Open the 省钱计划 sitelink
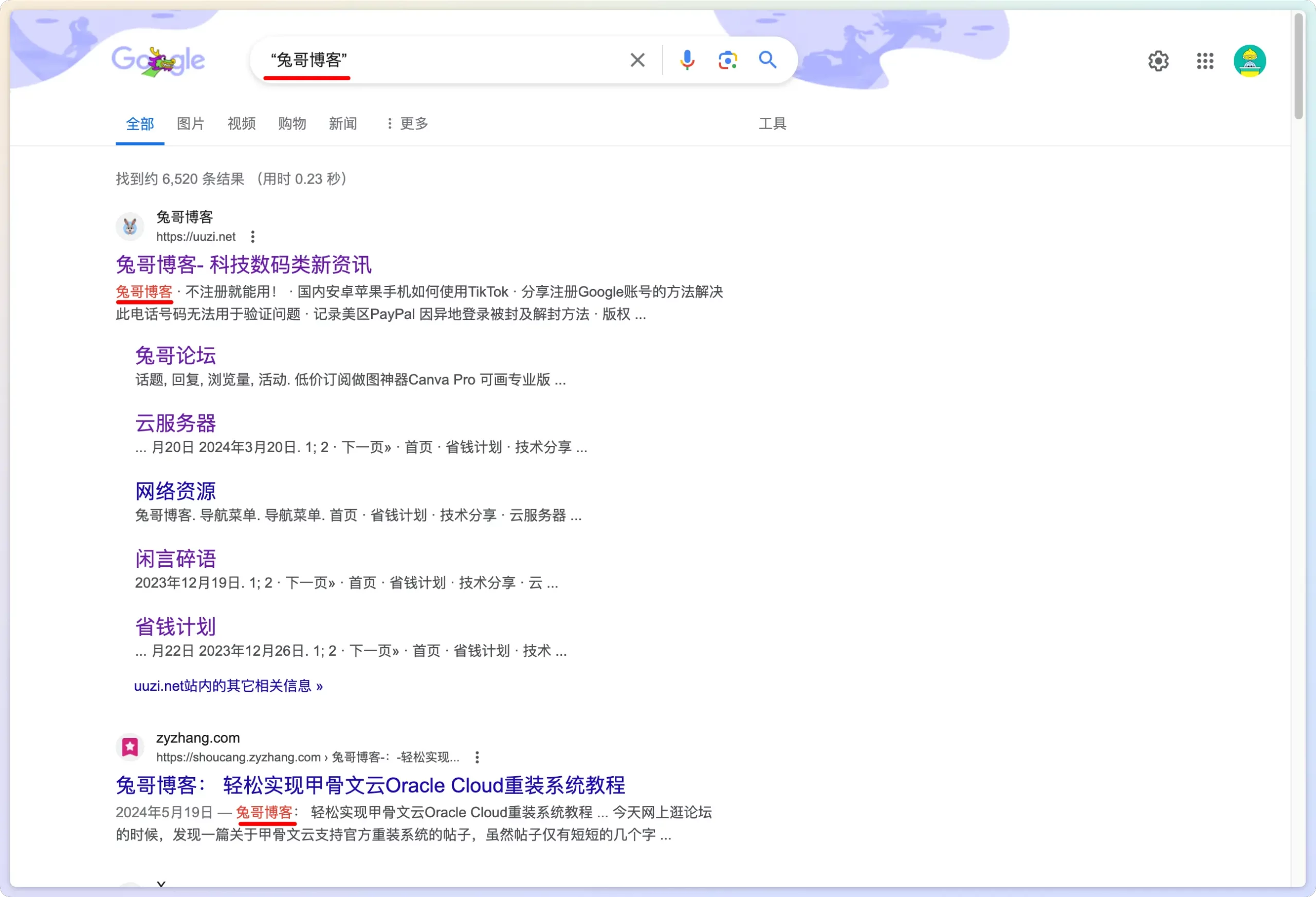 click(175, 626)
